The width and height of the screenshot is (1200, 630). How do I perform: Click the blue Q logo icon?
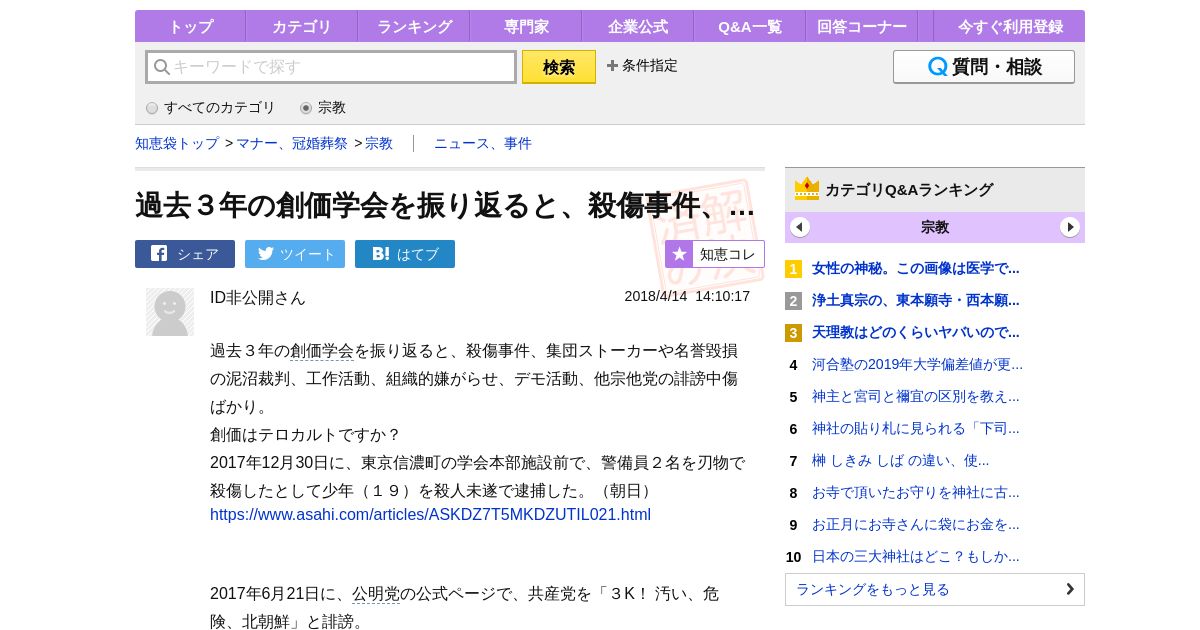[x=937, y=67]
